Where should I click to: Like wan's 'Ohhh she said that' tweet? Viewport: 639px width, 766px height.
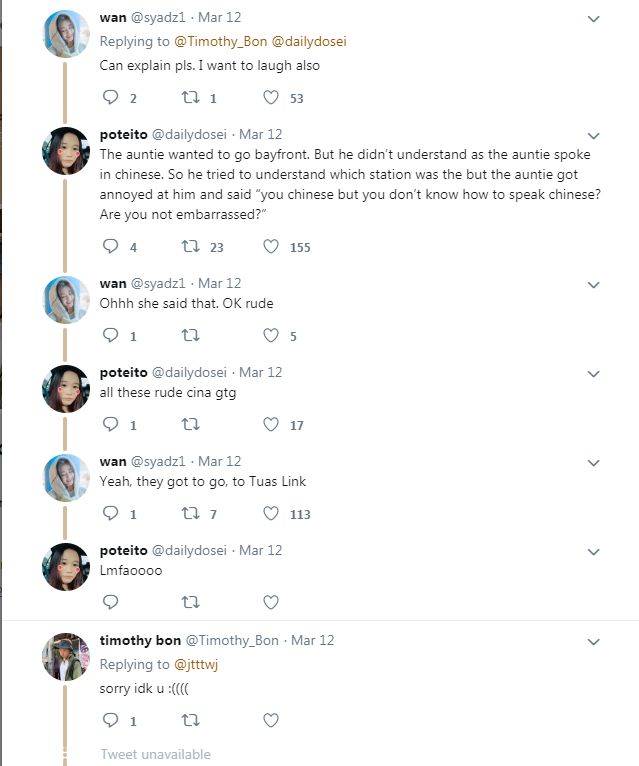tap(270, 336)
